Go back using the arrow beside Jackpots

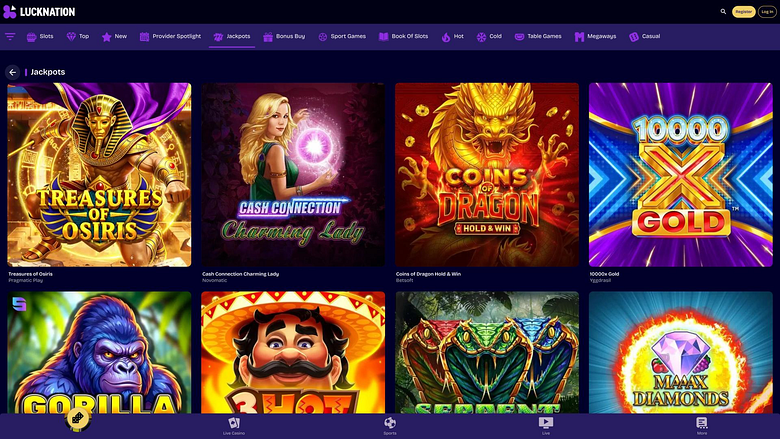[x=12, y=72]
